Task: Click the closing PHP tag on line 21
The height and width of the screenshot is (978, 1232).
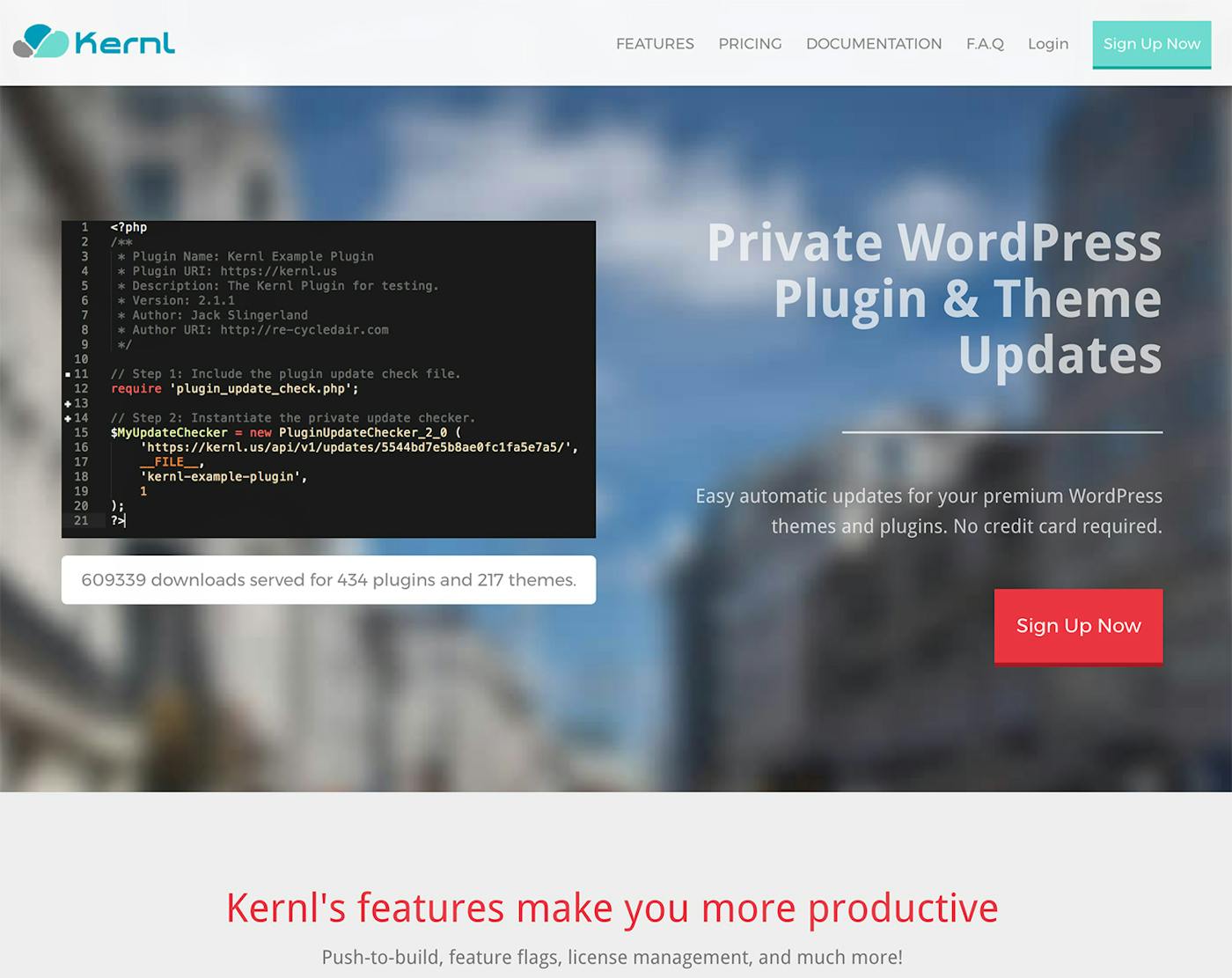Action: click(x=118, y=521)
